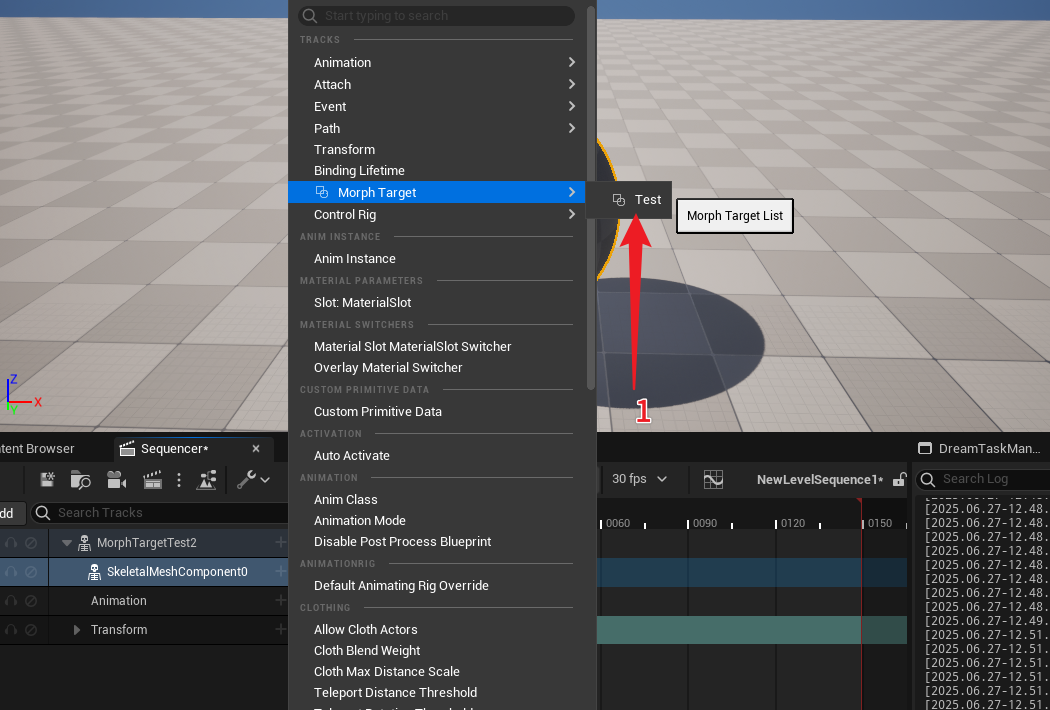Mute the Animation track
1050x710 pixels.
click(31, 601)
